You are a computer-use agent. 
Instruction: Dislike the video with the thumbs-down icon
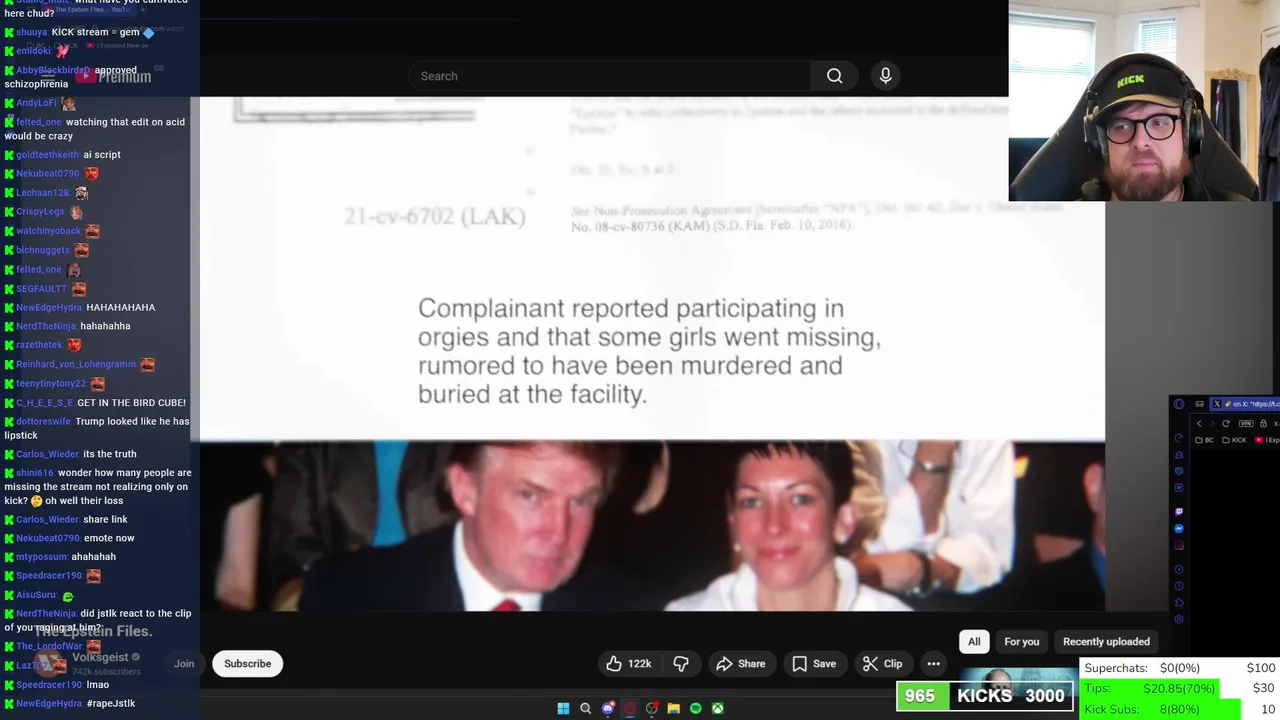[x=681, y=663]
